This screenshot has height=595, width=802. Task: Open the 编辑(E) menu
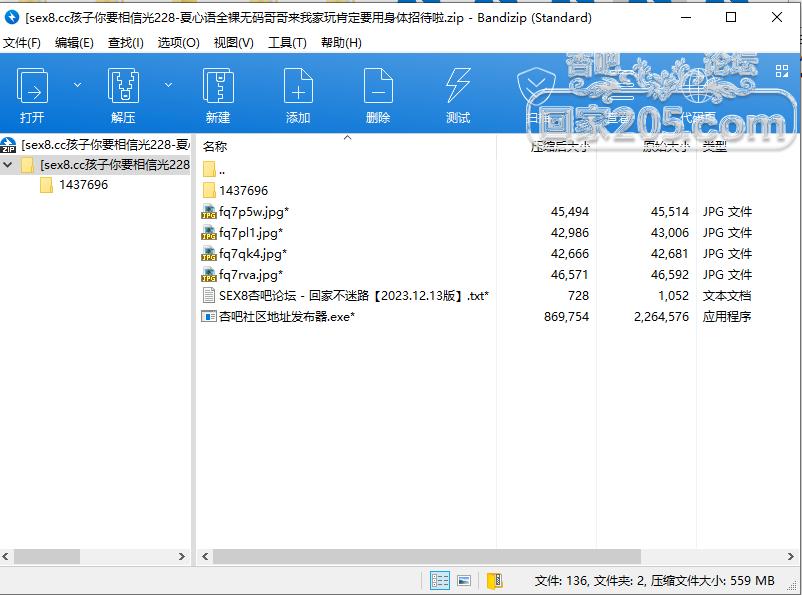(74, 42)
